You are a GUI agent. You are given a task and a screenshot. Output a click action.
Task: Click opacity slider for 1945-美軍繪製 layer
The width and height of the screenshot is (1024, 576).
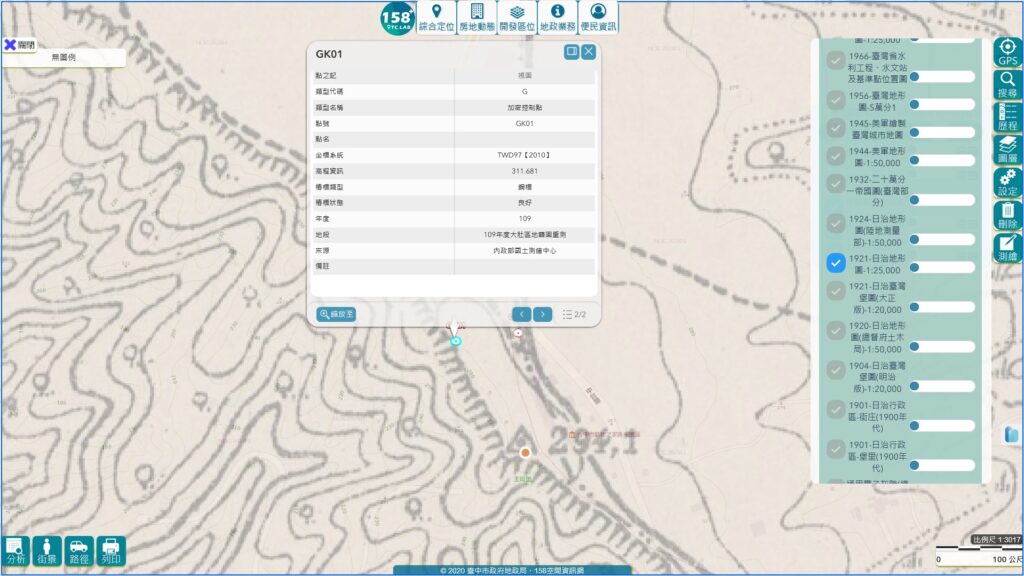[x=942, y=133]
